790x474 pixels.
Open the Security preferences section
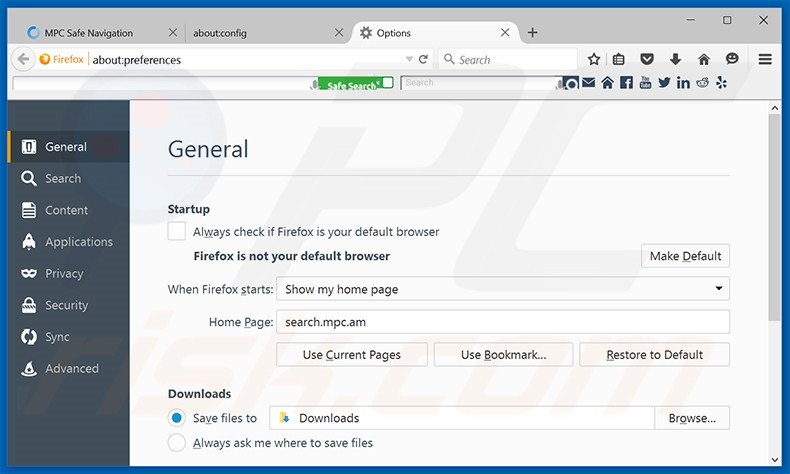click(x=69, y=305)
